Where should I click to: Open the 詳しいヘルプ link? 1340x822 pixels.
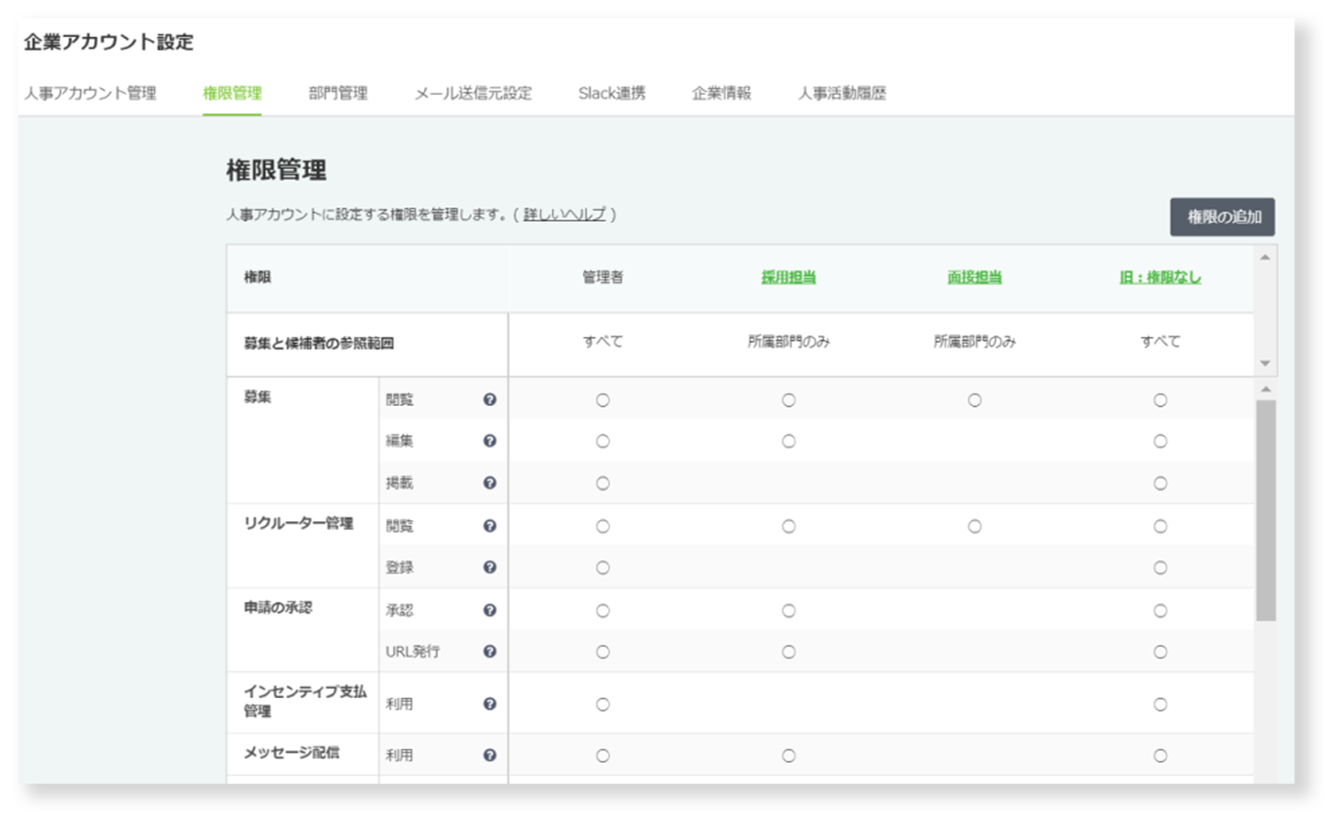coord(565,214)
